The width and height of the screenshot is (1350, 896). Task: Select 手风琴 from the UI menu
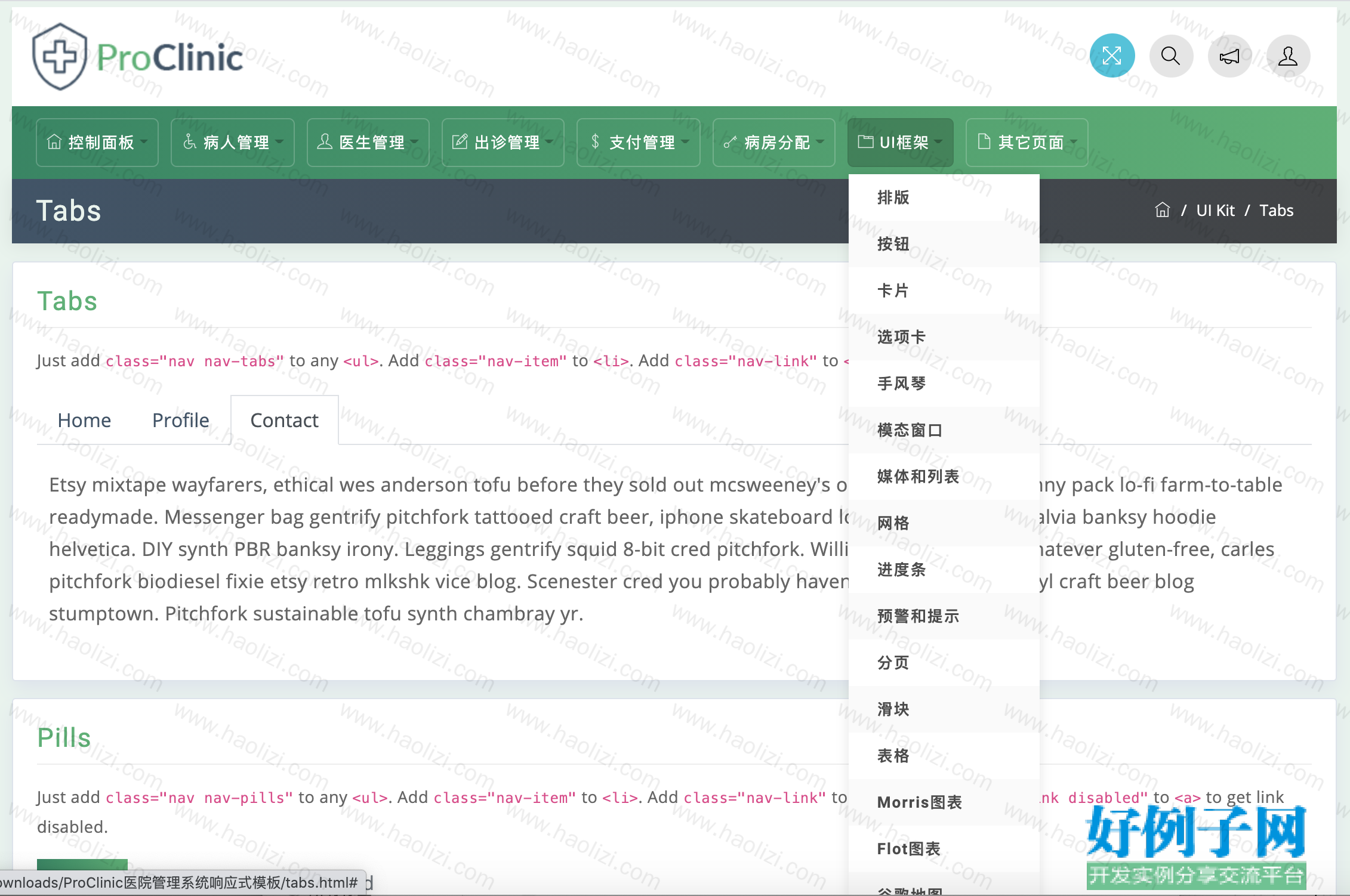(x=944, y=384)
